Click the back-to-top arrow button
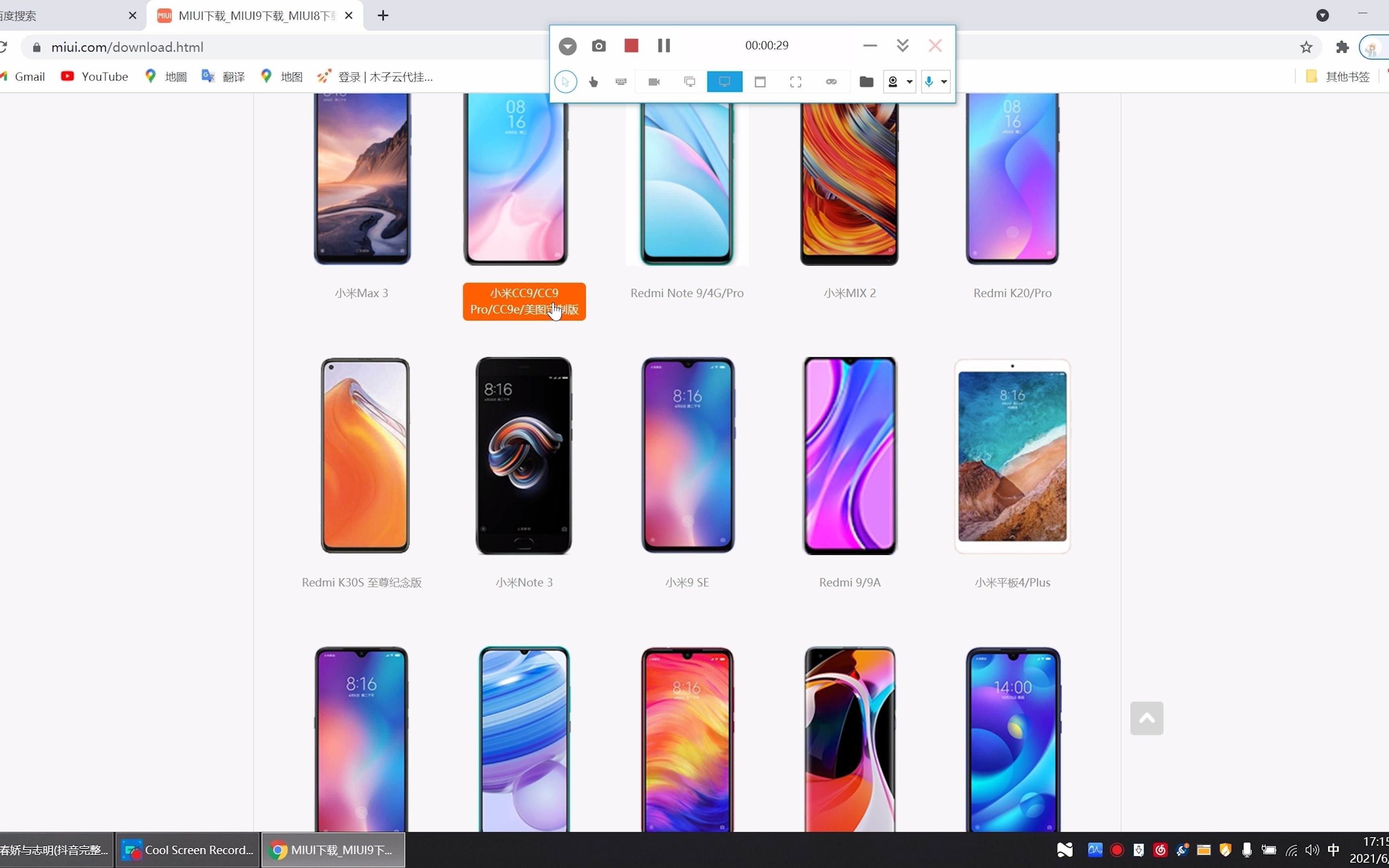 point(1147,718)
